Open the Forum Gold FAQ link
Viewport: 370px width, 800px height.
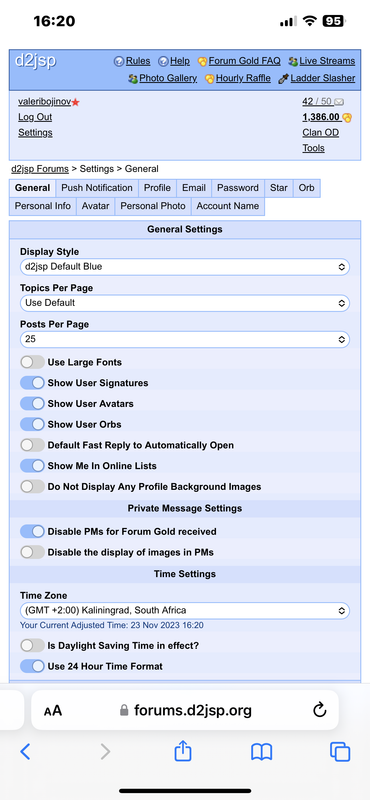point(244,61)
